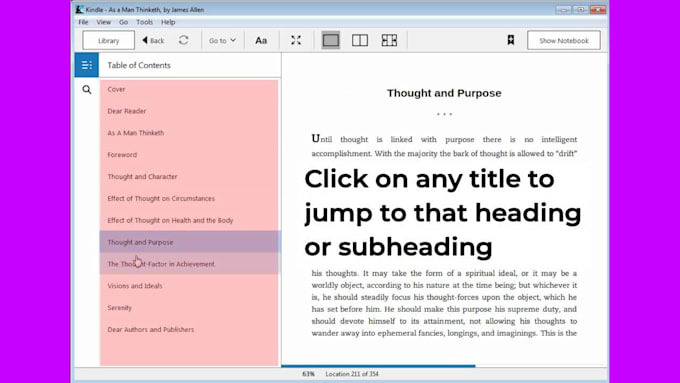The height and width of the screenshot is (383, 680).
Task: Expand the Go to dropdown
Action: pyautogui.click(x=222, y=40)
